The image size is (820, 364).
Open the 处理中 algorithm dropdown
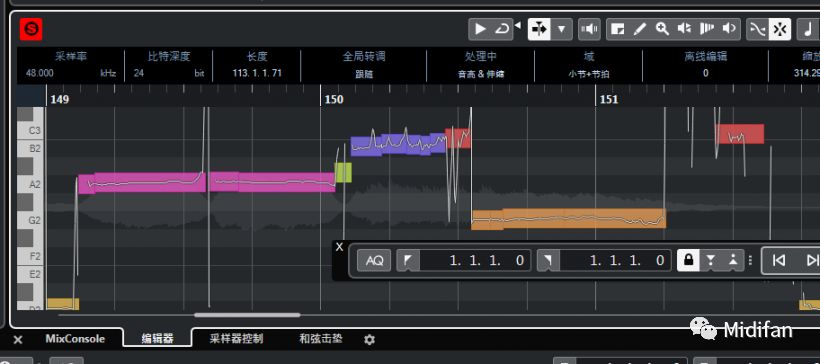480,74
